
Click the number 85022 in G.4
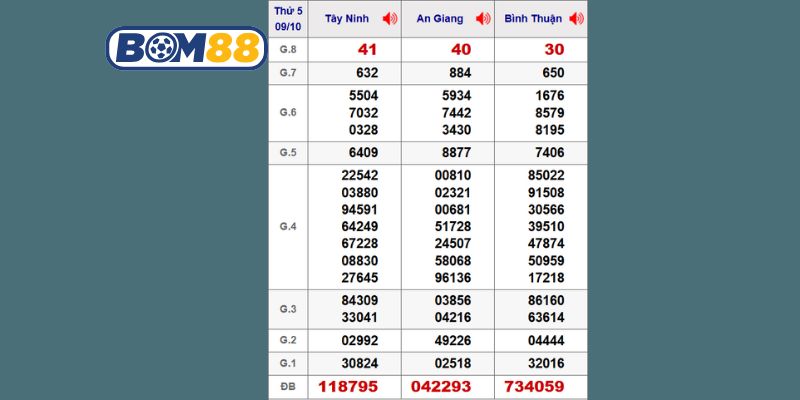[x=546, y=176]
